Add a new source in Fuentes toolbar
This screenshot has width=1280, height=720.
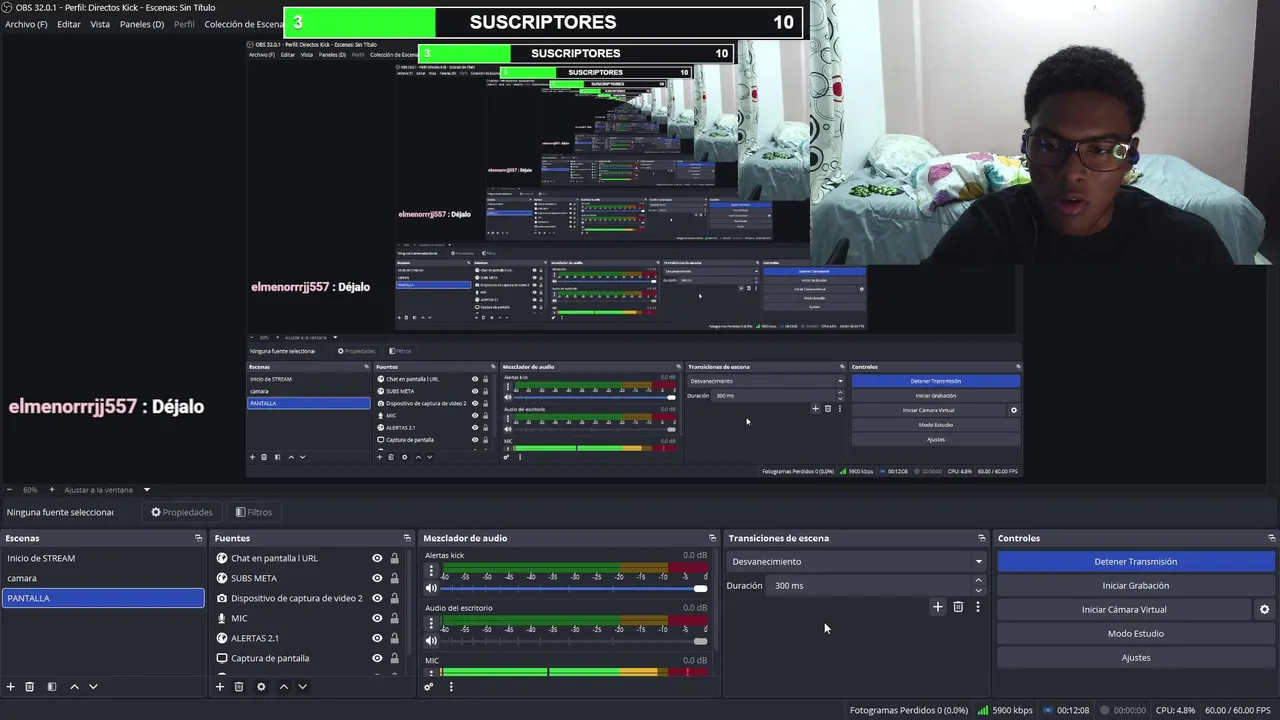click(220, 687)
